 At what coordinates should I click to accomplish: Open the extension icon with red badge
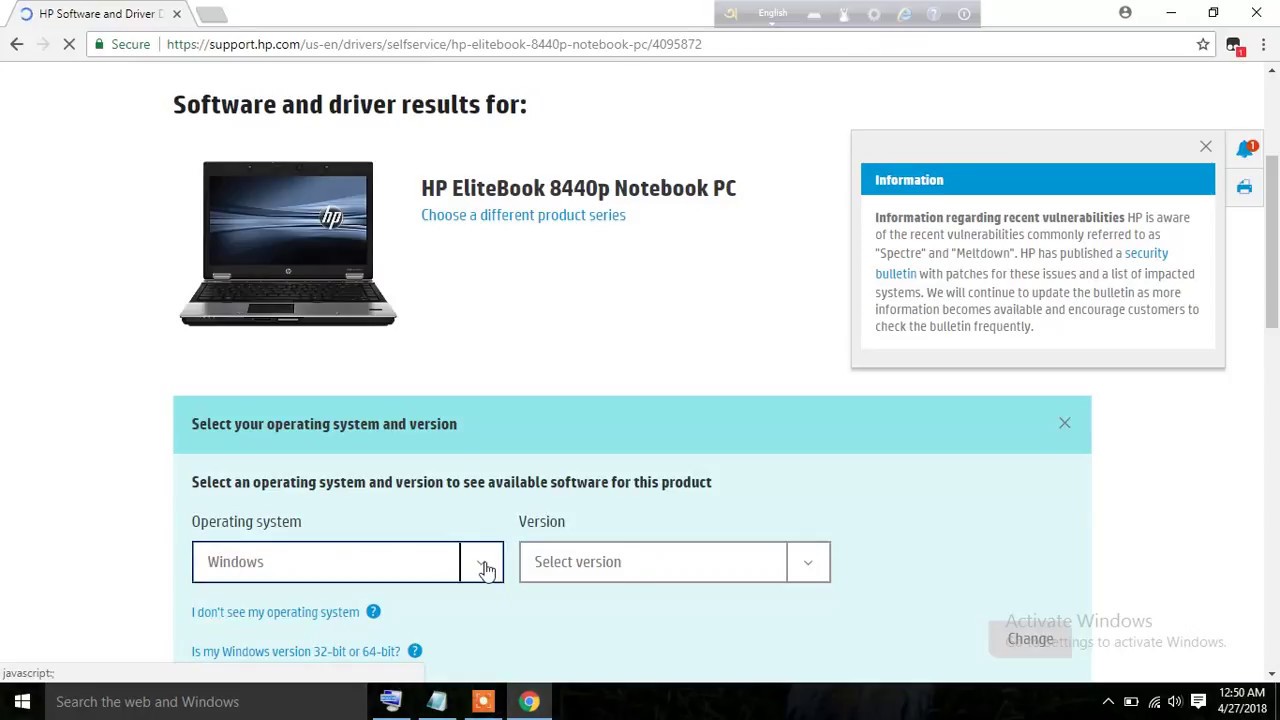[1234, 45]
